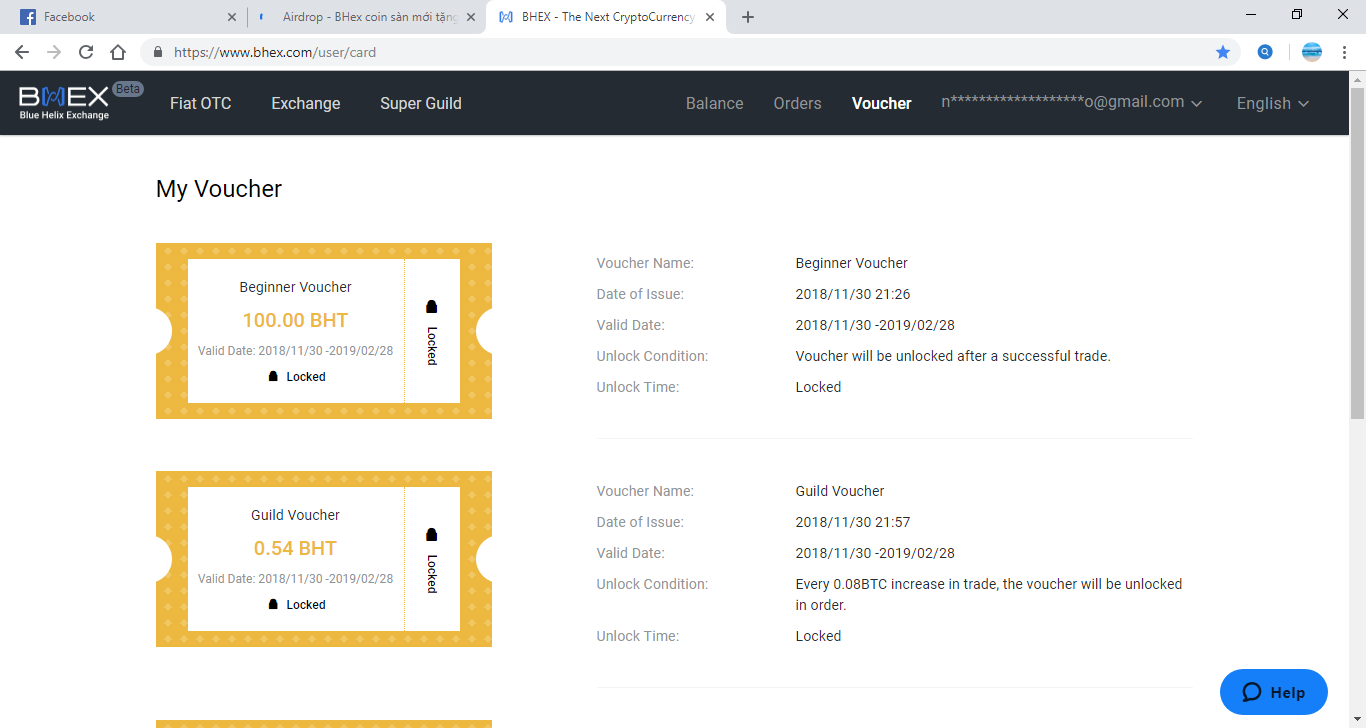This screenshot has width=1366, height=728.
Task: Expand the gmail account dropdown
Action: [x=1072, y=102]
